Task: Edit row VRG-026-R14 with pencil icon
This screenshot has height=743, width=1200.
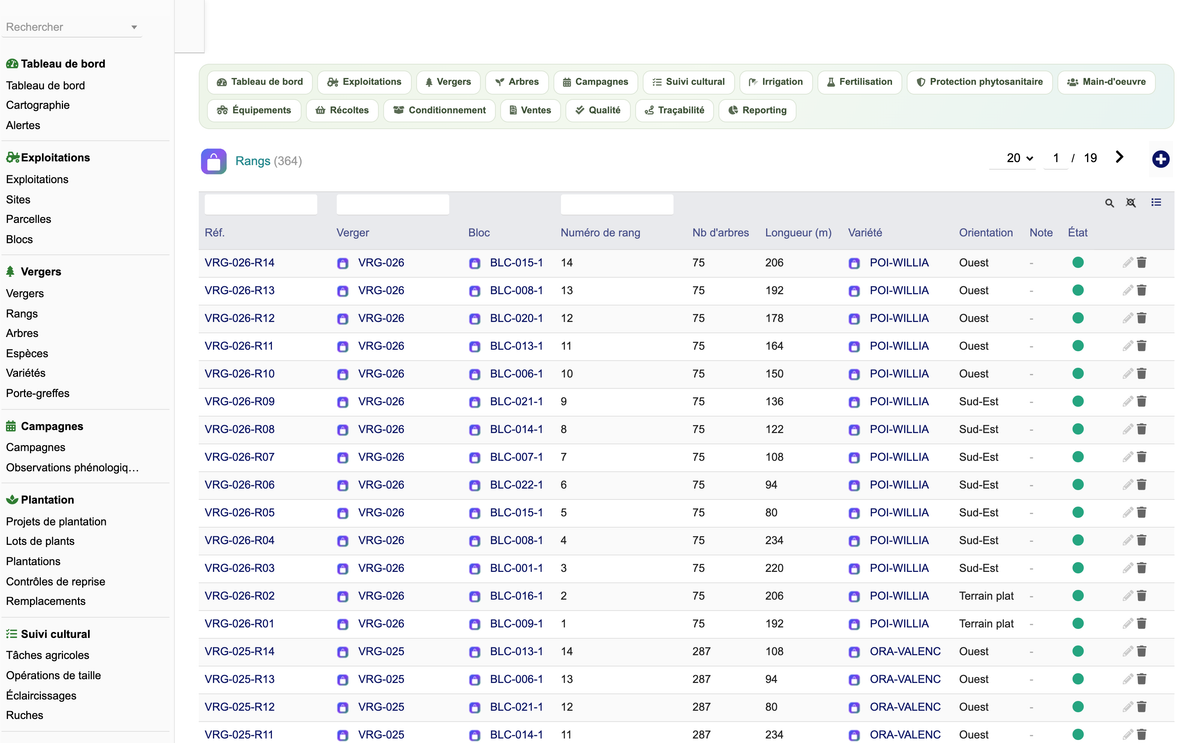Action: click(x=1128, y=263)
